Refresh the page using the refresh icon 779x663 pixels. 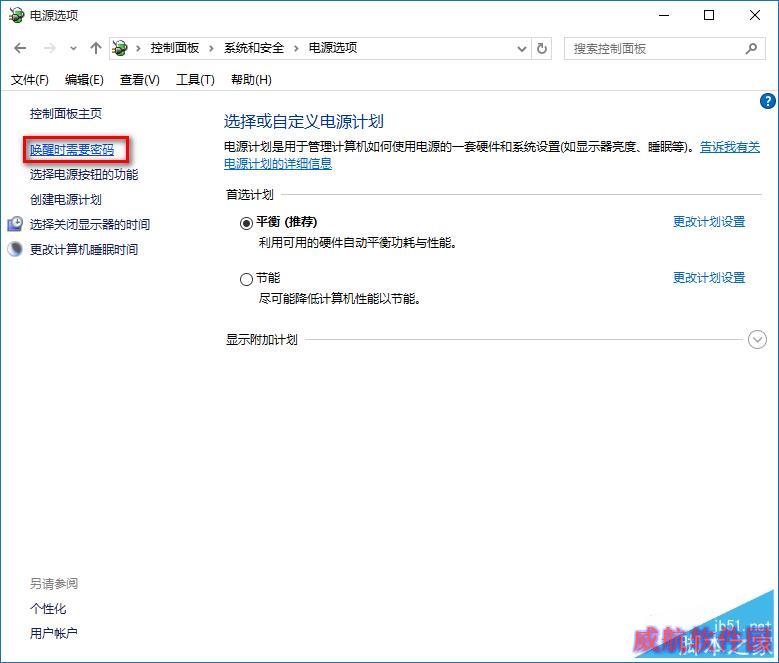pos(542,49)
